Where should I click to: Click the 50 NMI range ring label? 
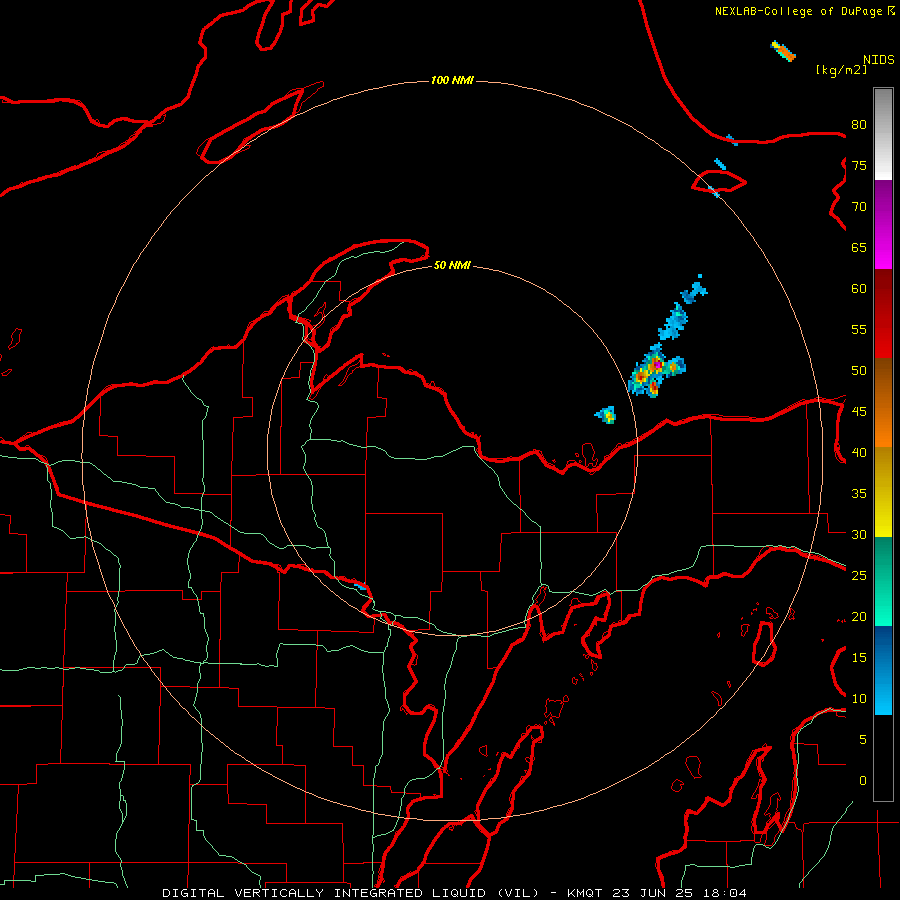pos(452,265)
